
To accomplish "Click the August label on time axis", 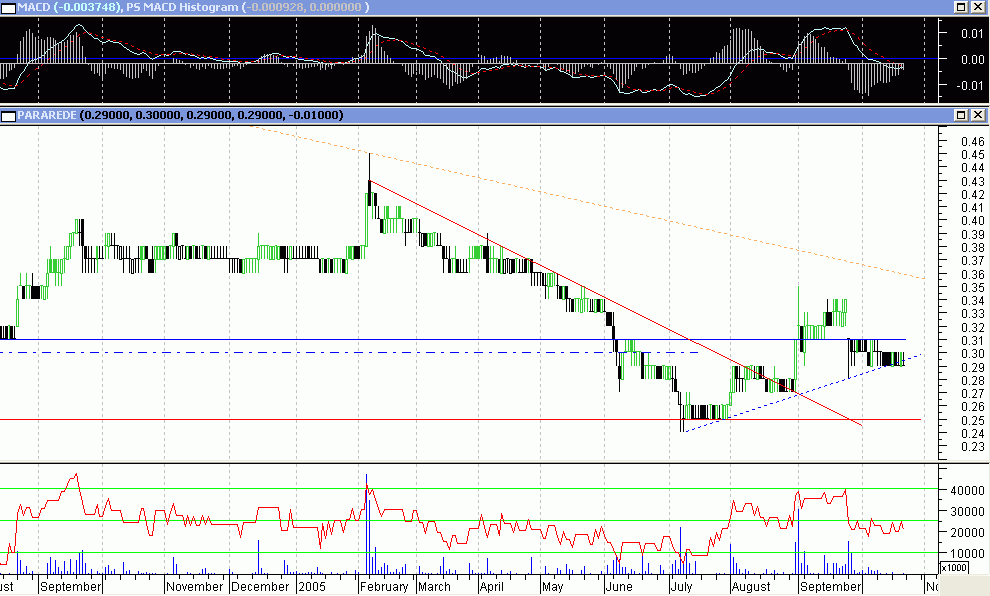I will coord(751,587).
